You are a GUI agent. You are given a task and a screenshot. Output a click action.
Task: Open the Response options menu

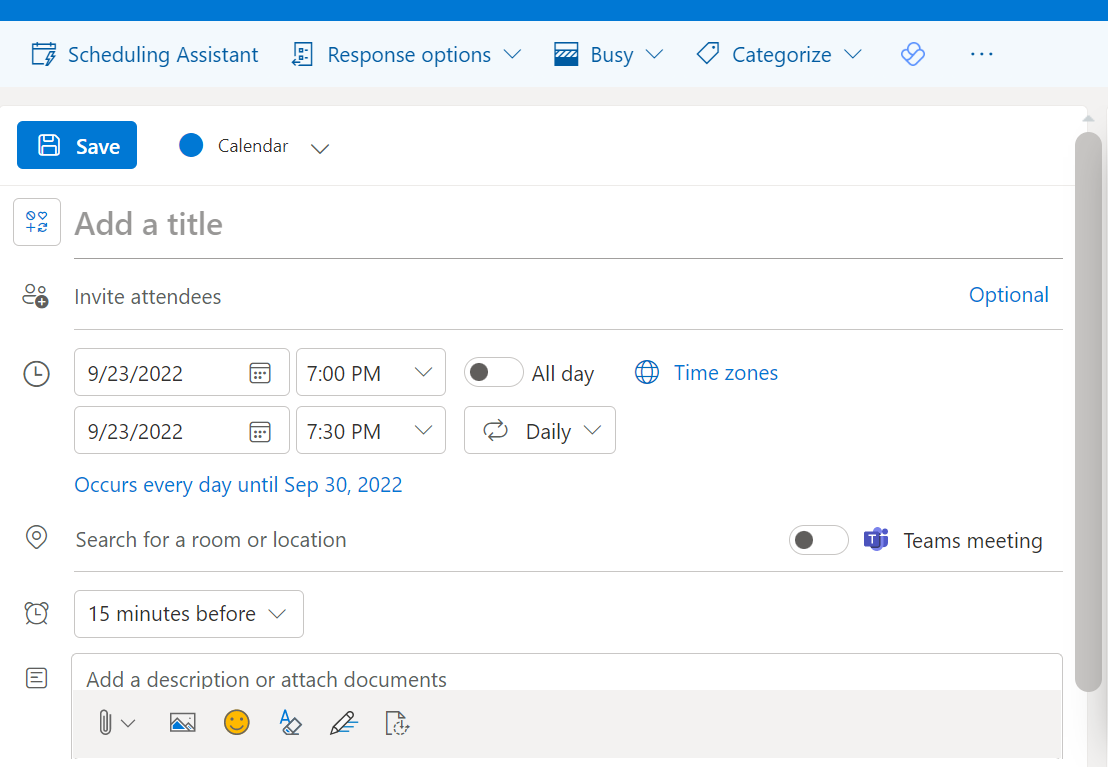[x=405, y=54]
